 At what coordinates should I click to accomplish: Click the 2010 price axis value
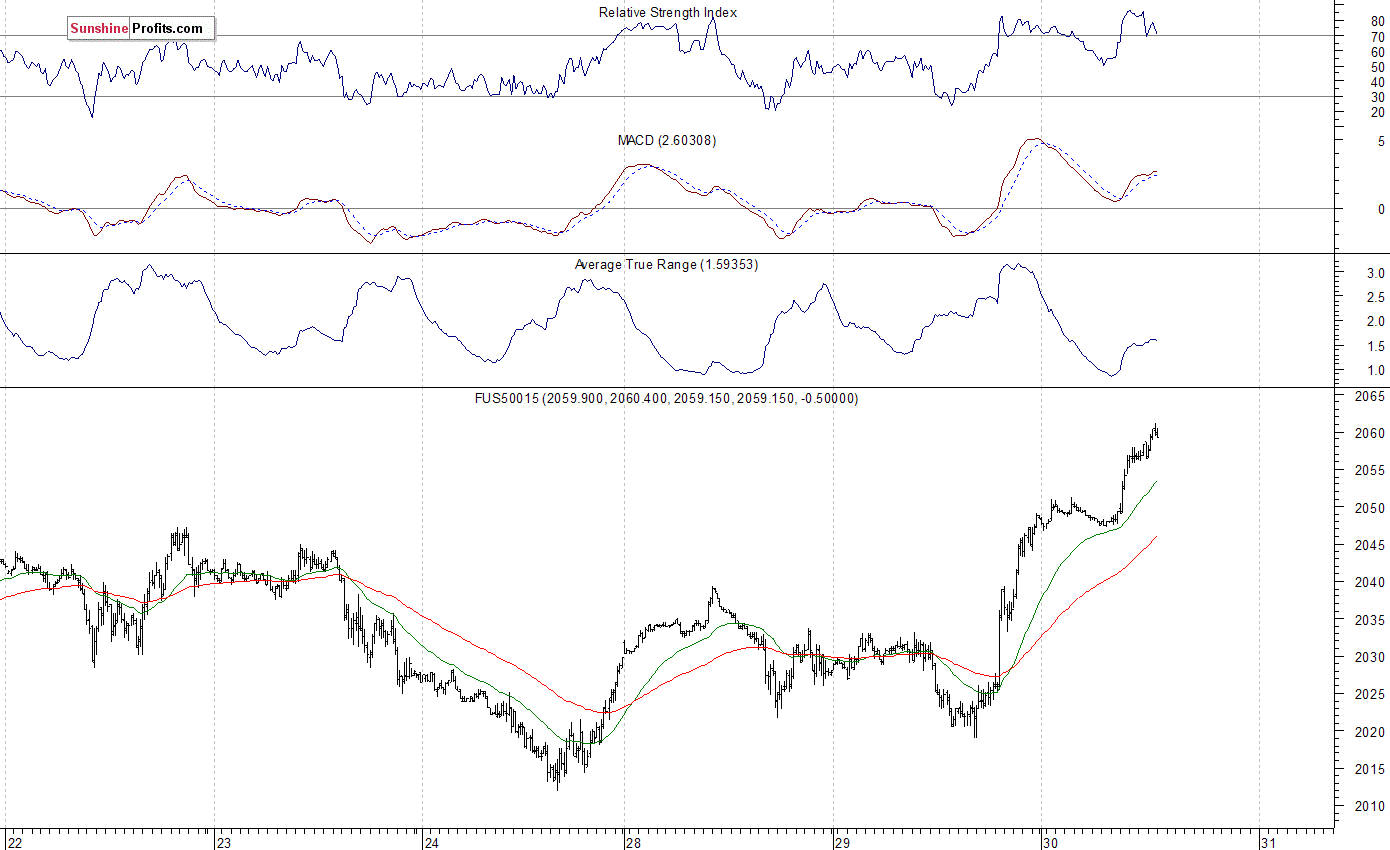pyautogui.click(x=1370, y=806)
